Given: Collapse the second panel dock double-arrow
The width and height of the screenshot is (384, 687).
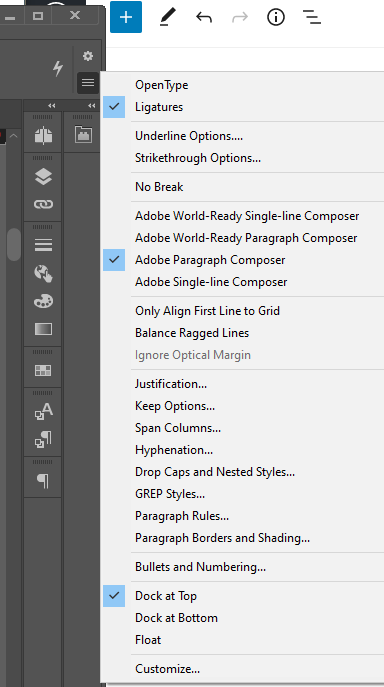Looking at the screenshot, I should [x=91, y=106].
